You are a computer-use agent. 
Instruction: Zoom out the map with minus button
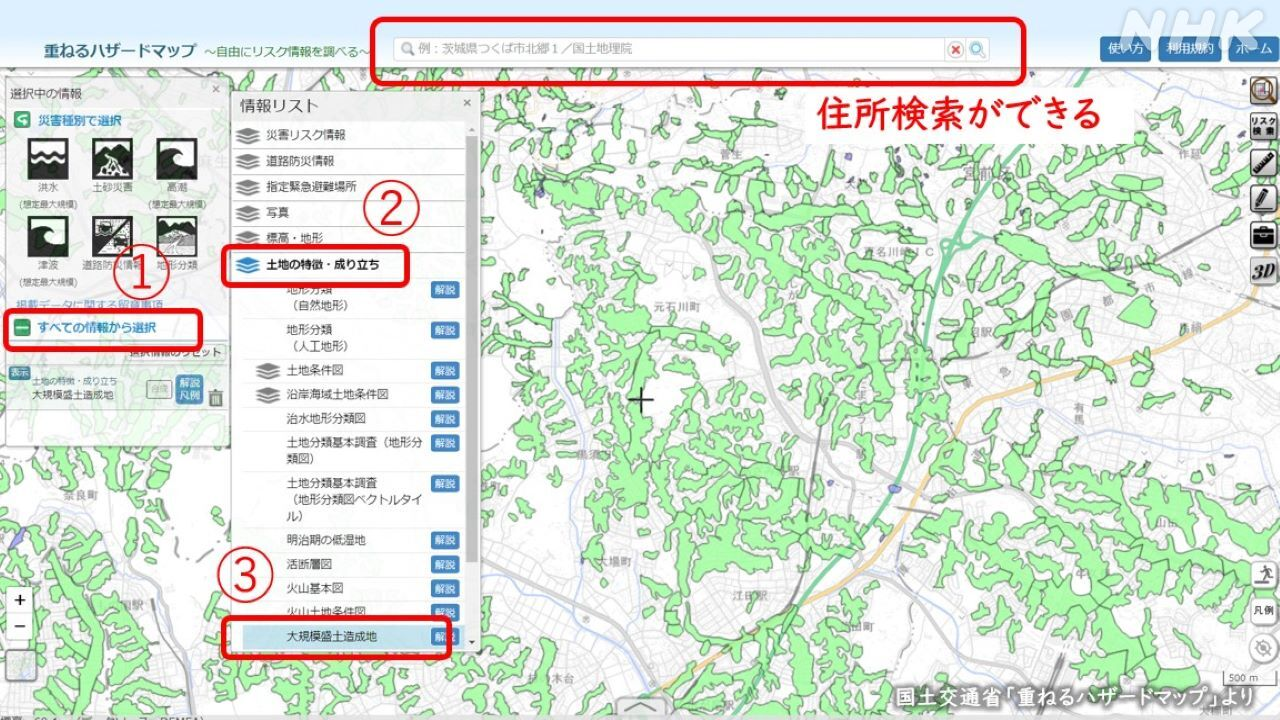20,626
